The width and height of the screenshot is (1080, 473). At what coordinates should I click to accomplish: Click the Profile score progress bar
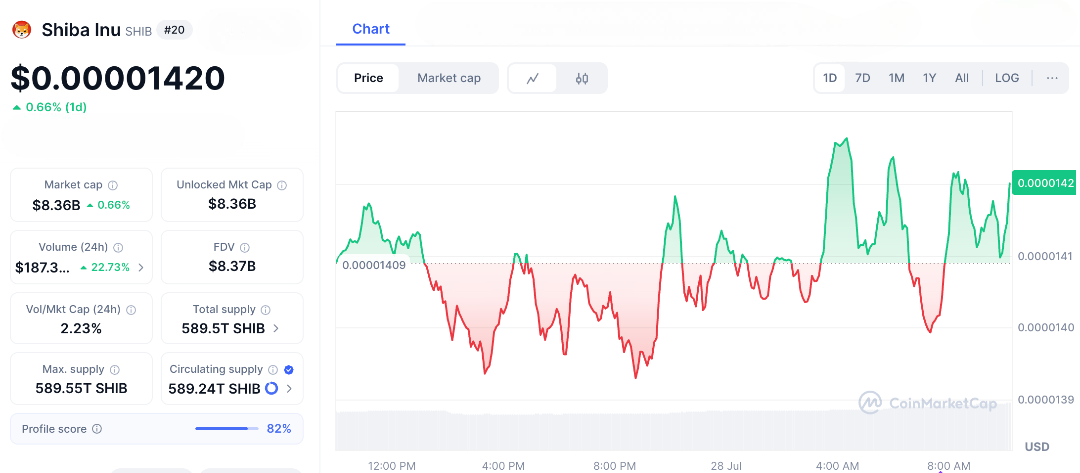click(225, 429)
